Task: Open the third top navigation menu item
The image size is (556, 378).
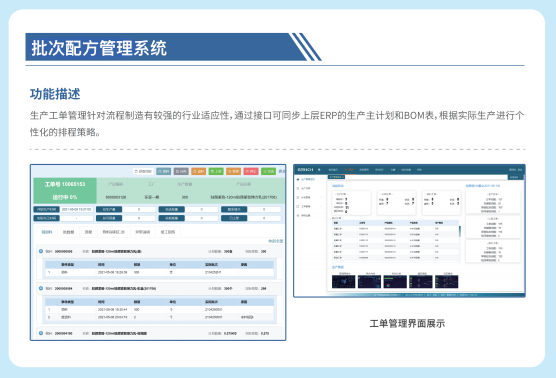Action: [x=364, y=170]
